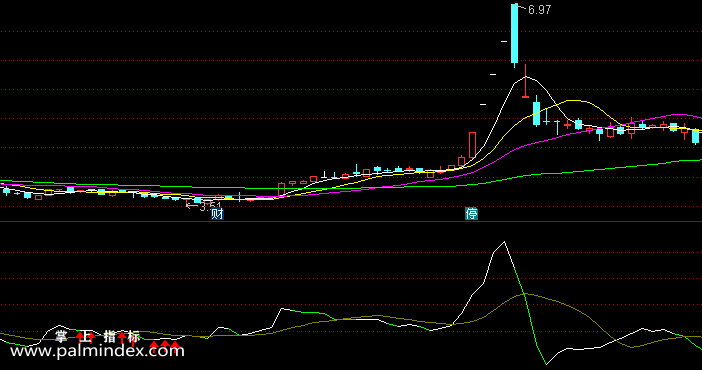Click the red divider line between chart panes
The height and width of the screenshot is (370, 702).
pyautogui.click(x=351, y=221)
